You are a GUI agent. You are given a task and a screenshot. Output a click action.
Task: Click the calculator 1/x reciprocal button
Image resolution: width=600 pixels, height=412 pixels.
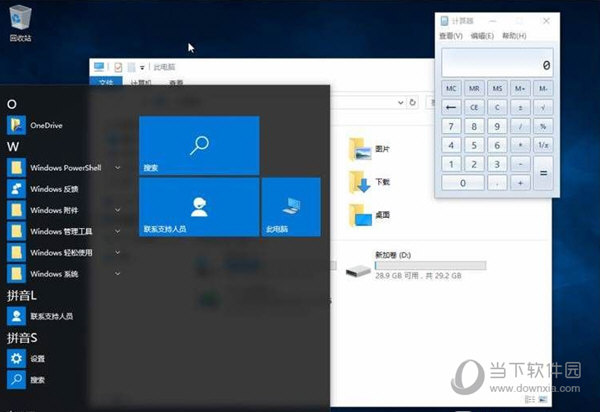pos(543,145)
